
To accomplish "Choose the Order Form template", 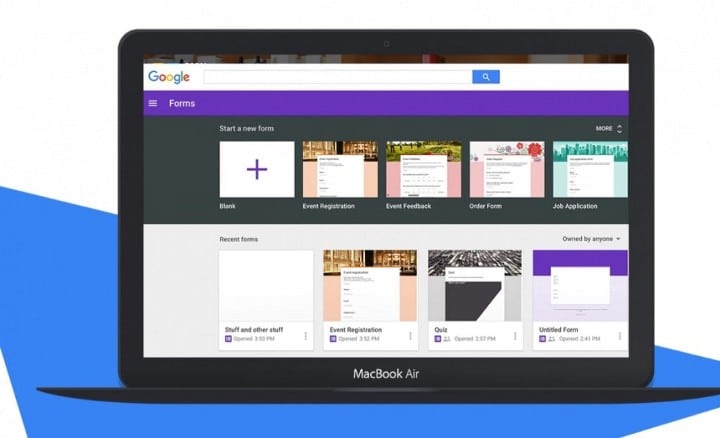I will coord(507,169).
